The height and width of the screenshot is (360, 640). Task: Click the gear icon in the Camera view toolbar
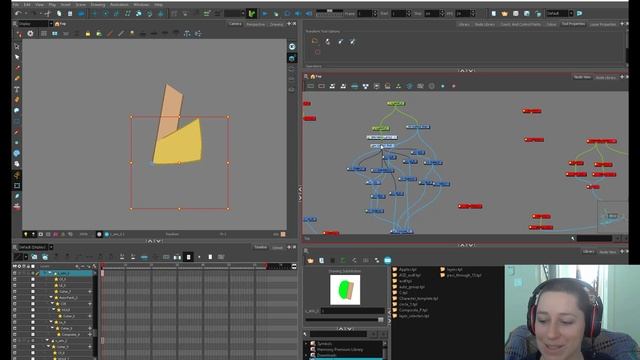pyautogui.click(x=30, y=34)
